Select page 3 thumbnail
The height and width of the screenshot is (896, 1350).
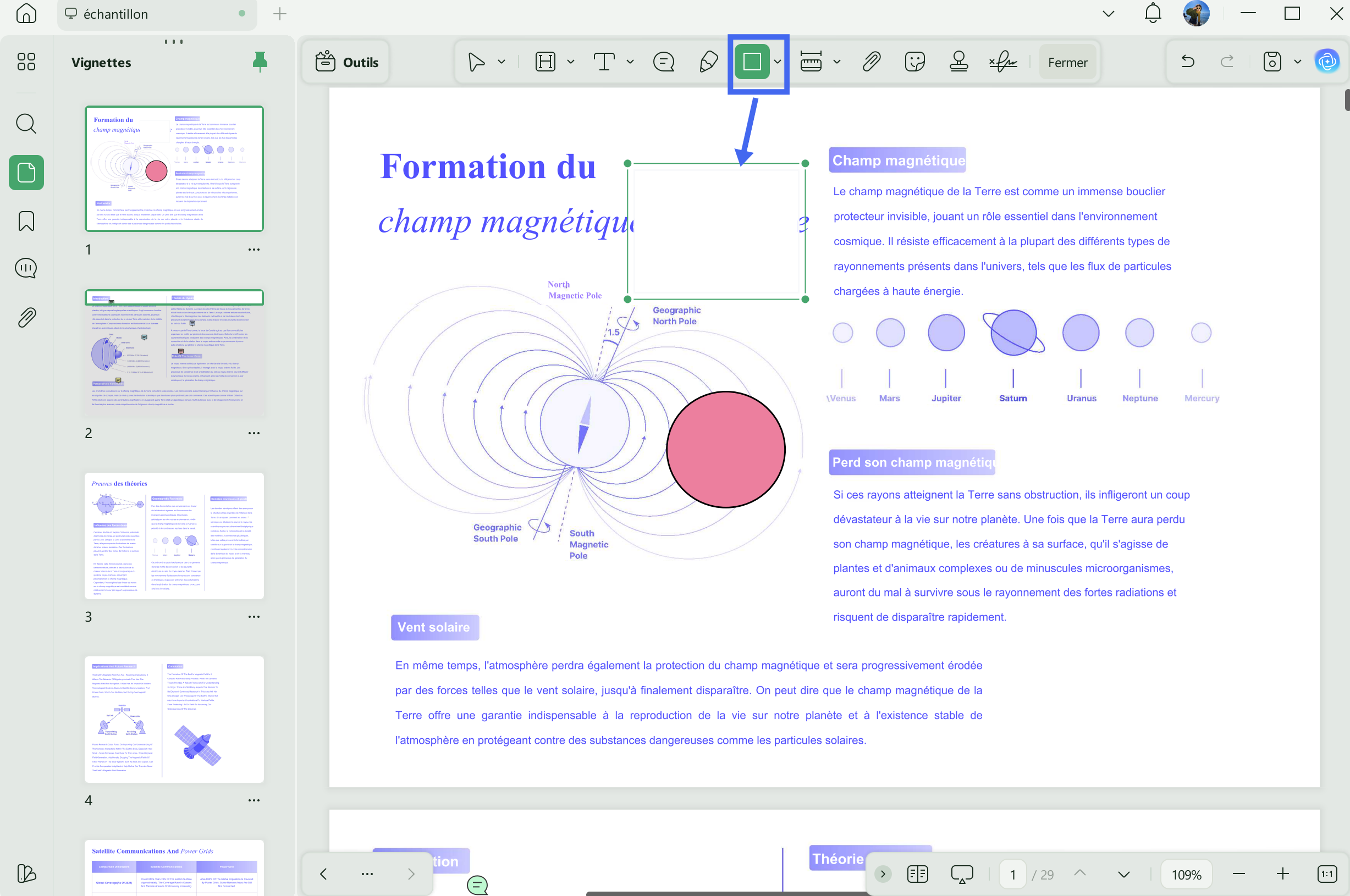(174, 535)
